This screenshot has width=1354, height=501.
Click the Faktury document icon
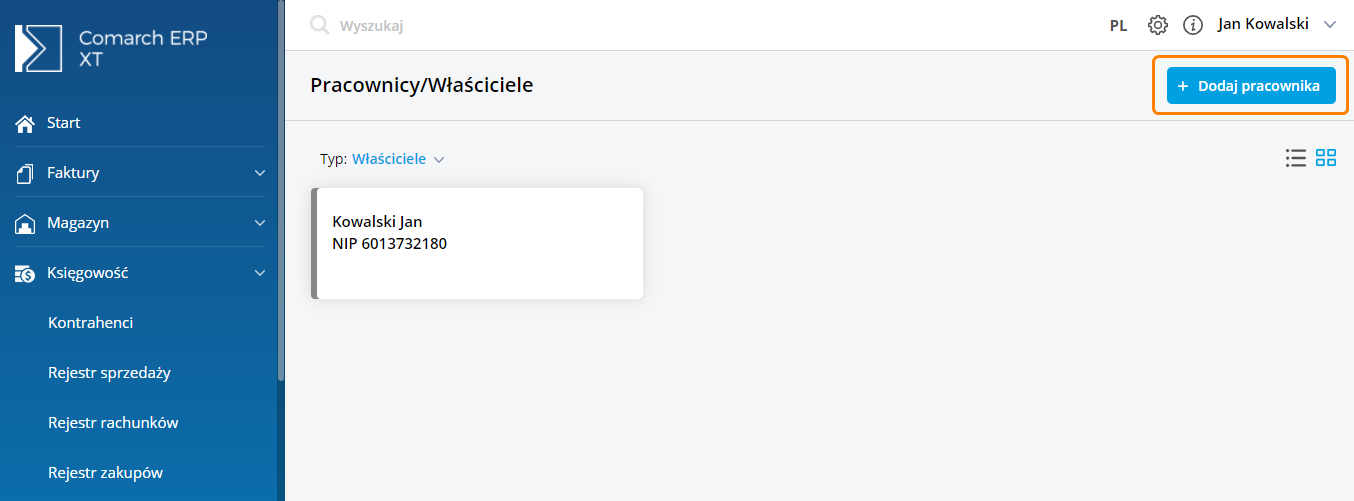tap(26, 173)
